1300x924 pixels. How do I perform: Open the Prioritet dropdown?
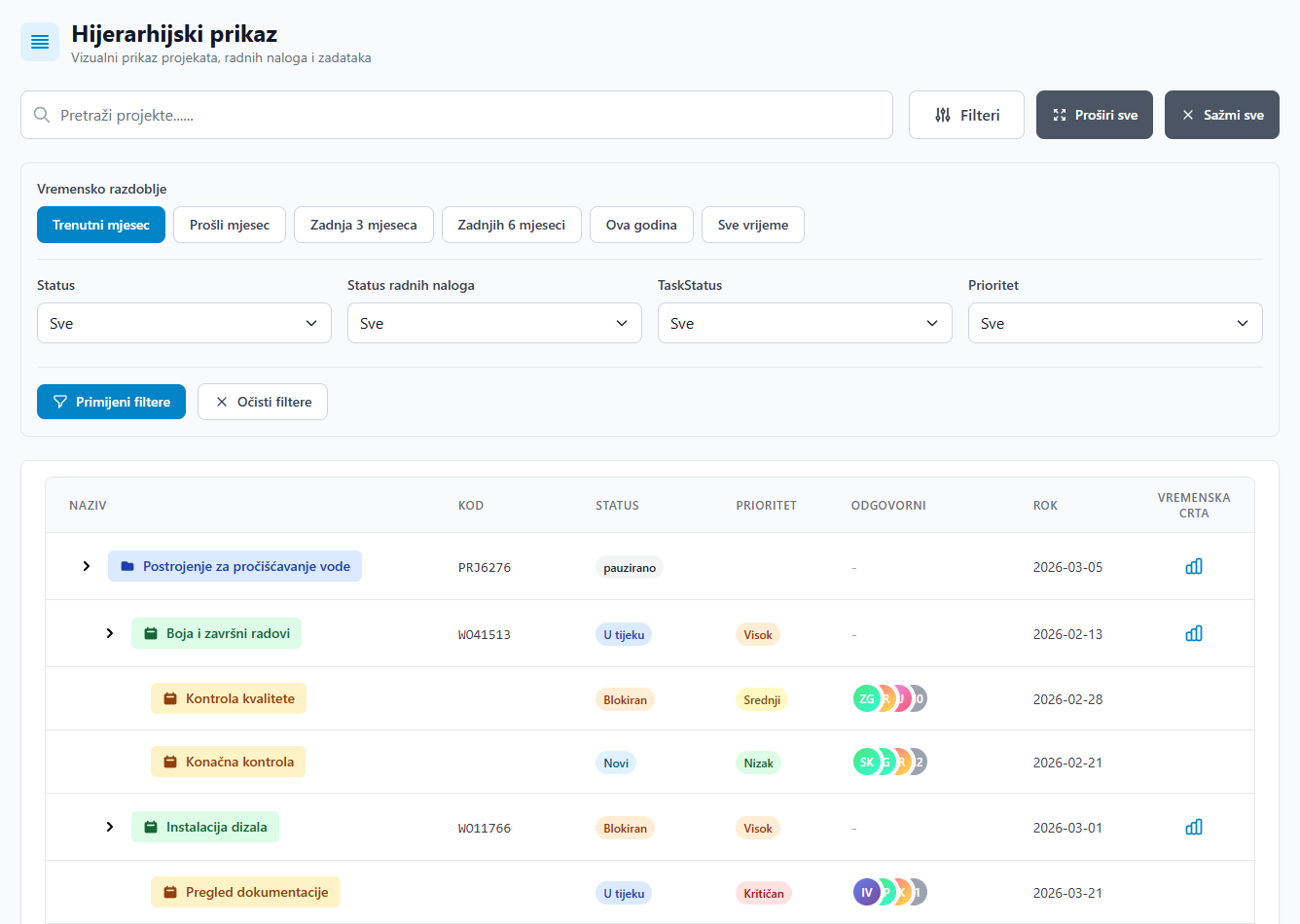coord(1115,323)
